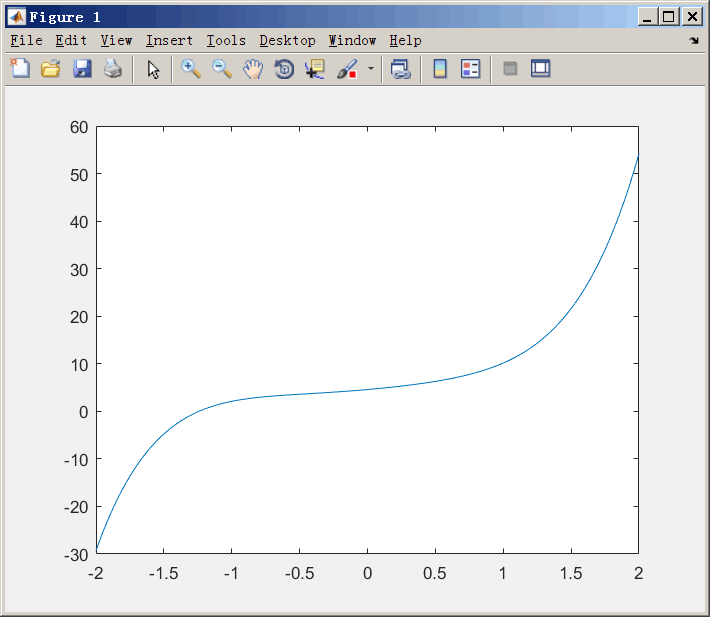Open the Window menu

click(352, 41)
